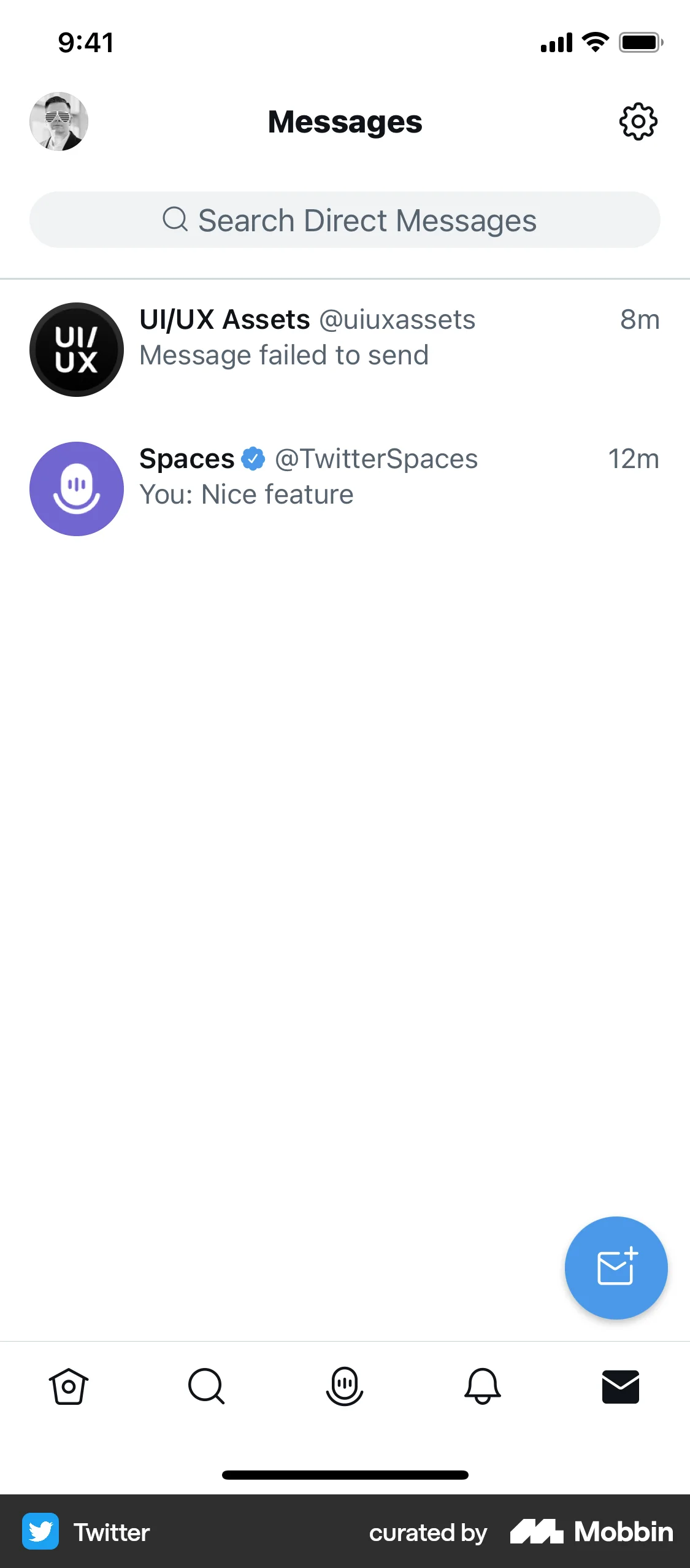Click the Twitter bird logo in footer
This screenshot has height=1568, width=690.
point(40,1532)
